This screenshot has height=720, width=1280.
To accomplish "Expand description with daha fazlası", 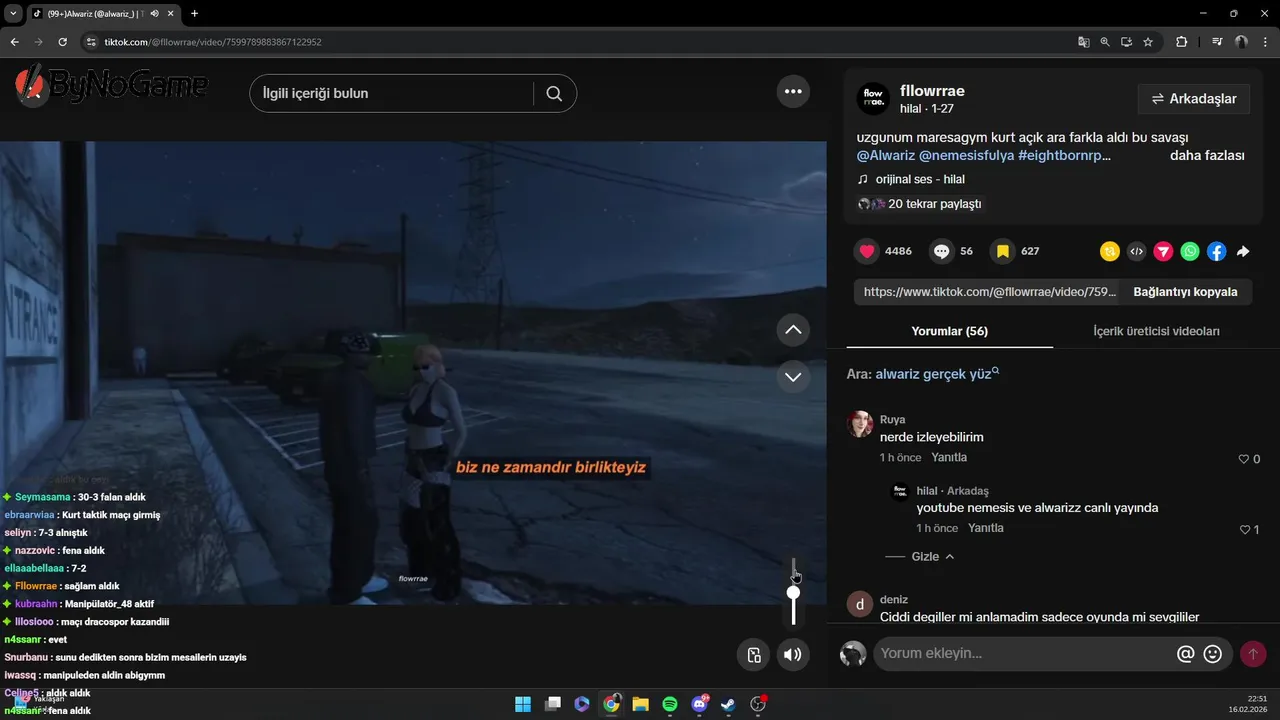I will tap(1207, 156).
